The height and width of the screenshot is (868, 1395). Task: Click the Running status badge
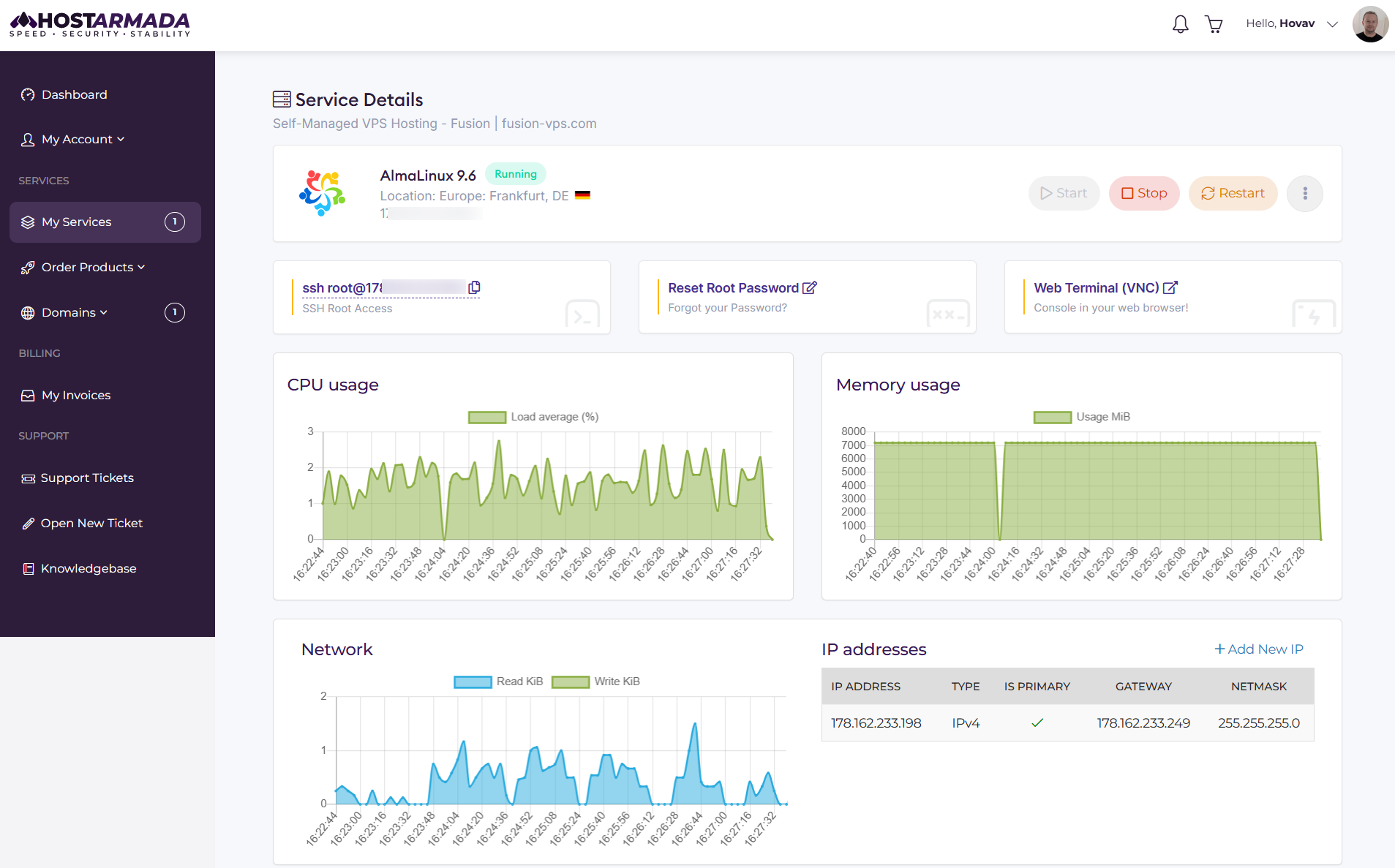click(516, 174)
